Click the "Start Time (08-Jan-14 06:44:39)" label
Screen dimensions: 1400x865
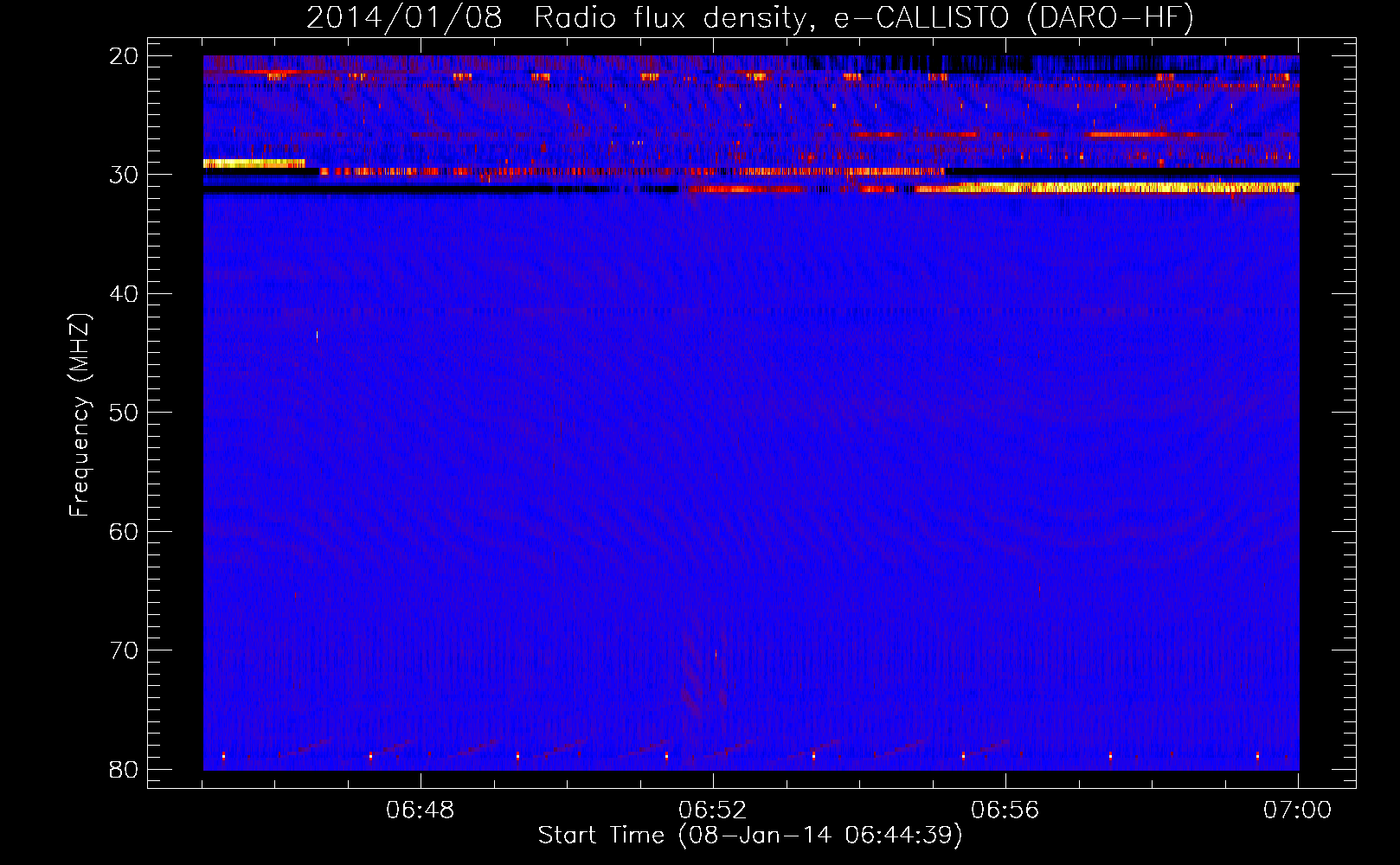tap(750, 836)
